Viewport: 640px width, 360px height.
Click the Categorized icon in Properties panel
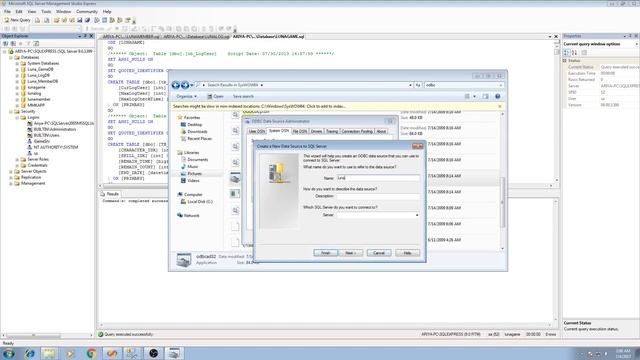pyautogui.click(x=567, y=52)
